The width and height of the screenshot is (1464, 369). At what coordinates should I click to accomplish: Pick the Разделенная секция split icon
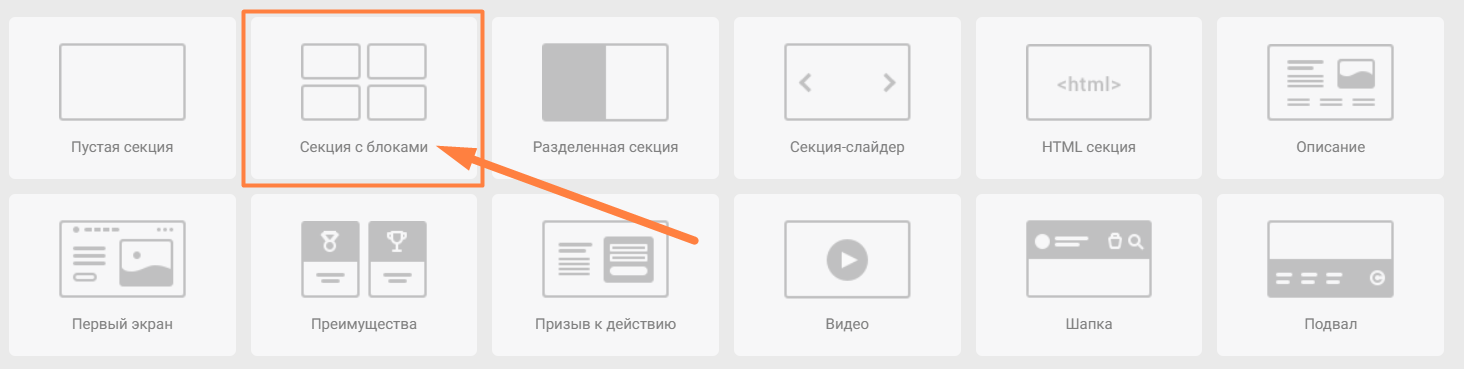click(605, 82)
